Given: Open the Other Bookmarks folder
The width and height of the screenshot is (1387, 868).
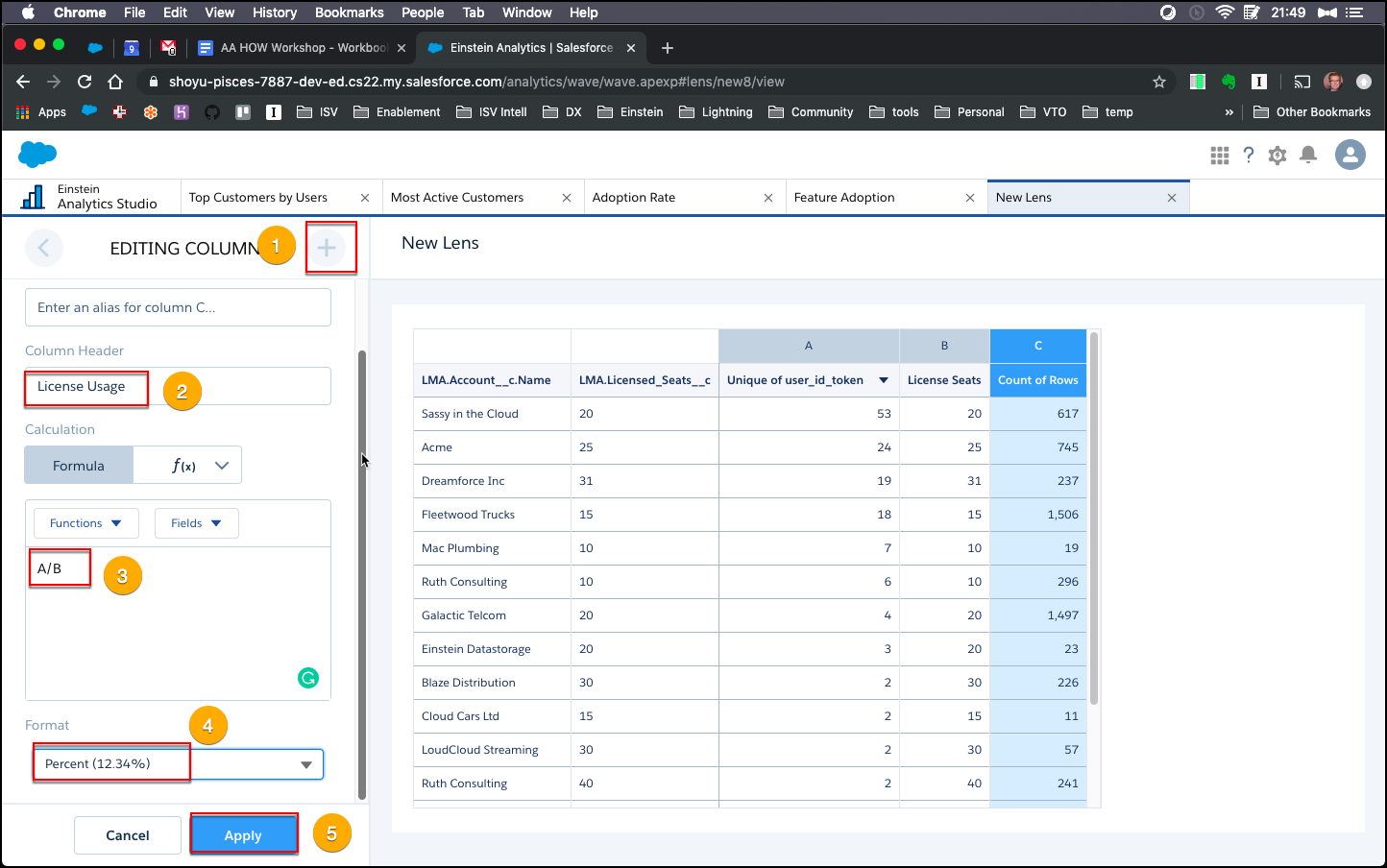Looking at the screenshot, I should (x=1312, y=112).
